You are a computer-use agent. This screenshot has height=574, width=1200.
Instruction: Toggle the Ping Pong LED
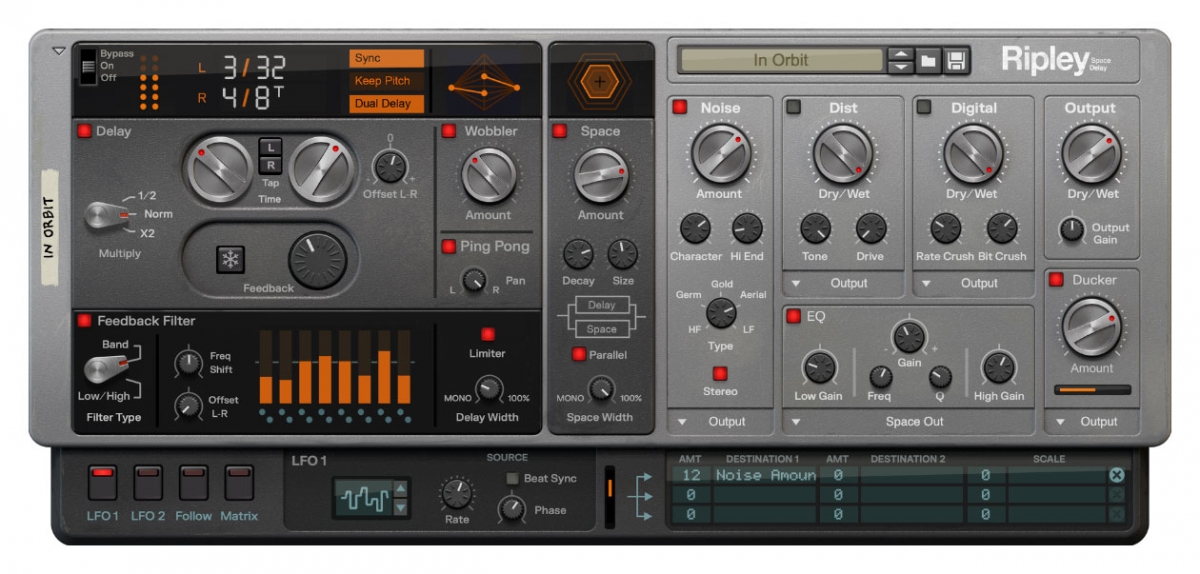449,246
